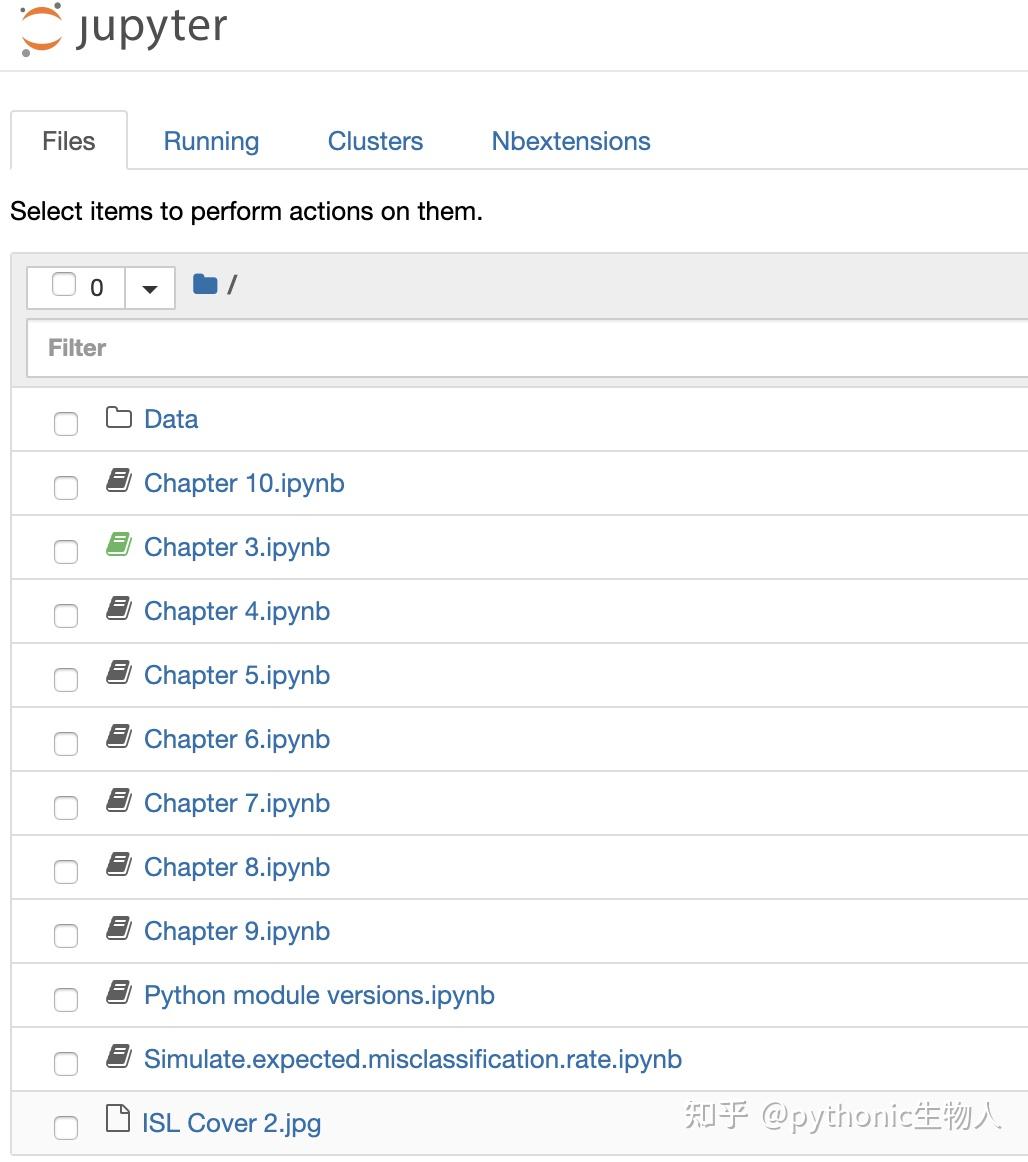The image size is (1028, 1162).
Task: Open the Chapter 8.ipynb link
Action: (237, 867)
